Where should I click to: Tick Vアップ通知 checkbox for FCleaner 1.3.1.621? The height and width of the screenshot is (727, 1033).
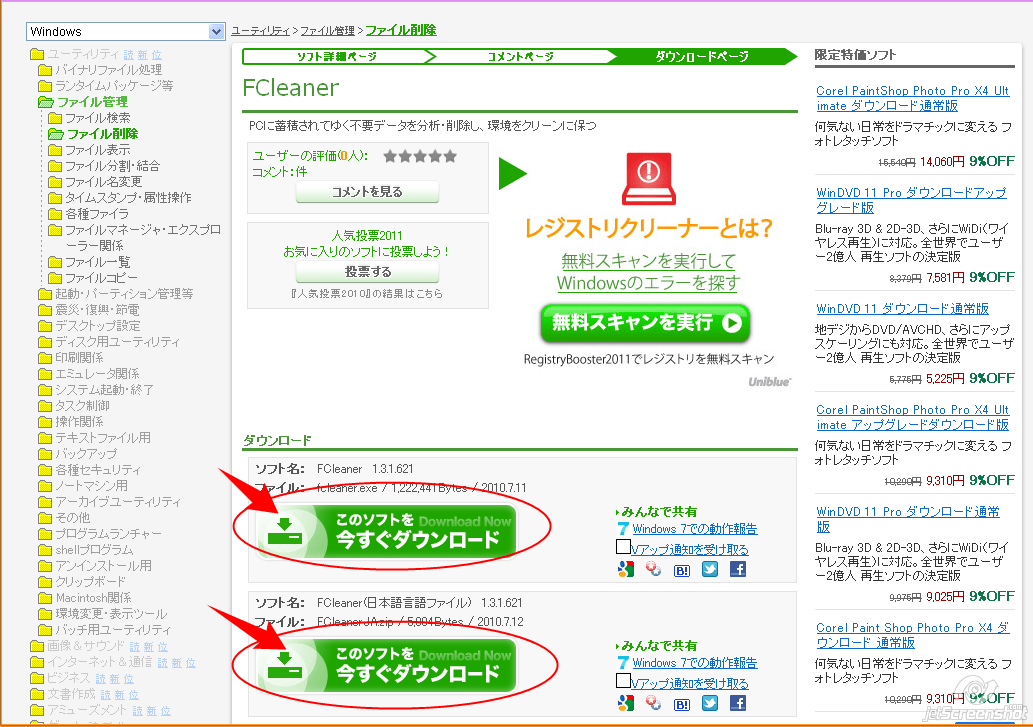click(x=623, y=547)
